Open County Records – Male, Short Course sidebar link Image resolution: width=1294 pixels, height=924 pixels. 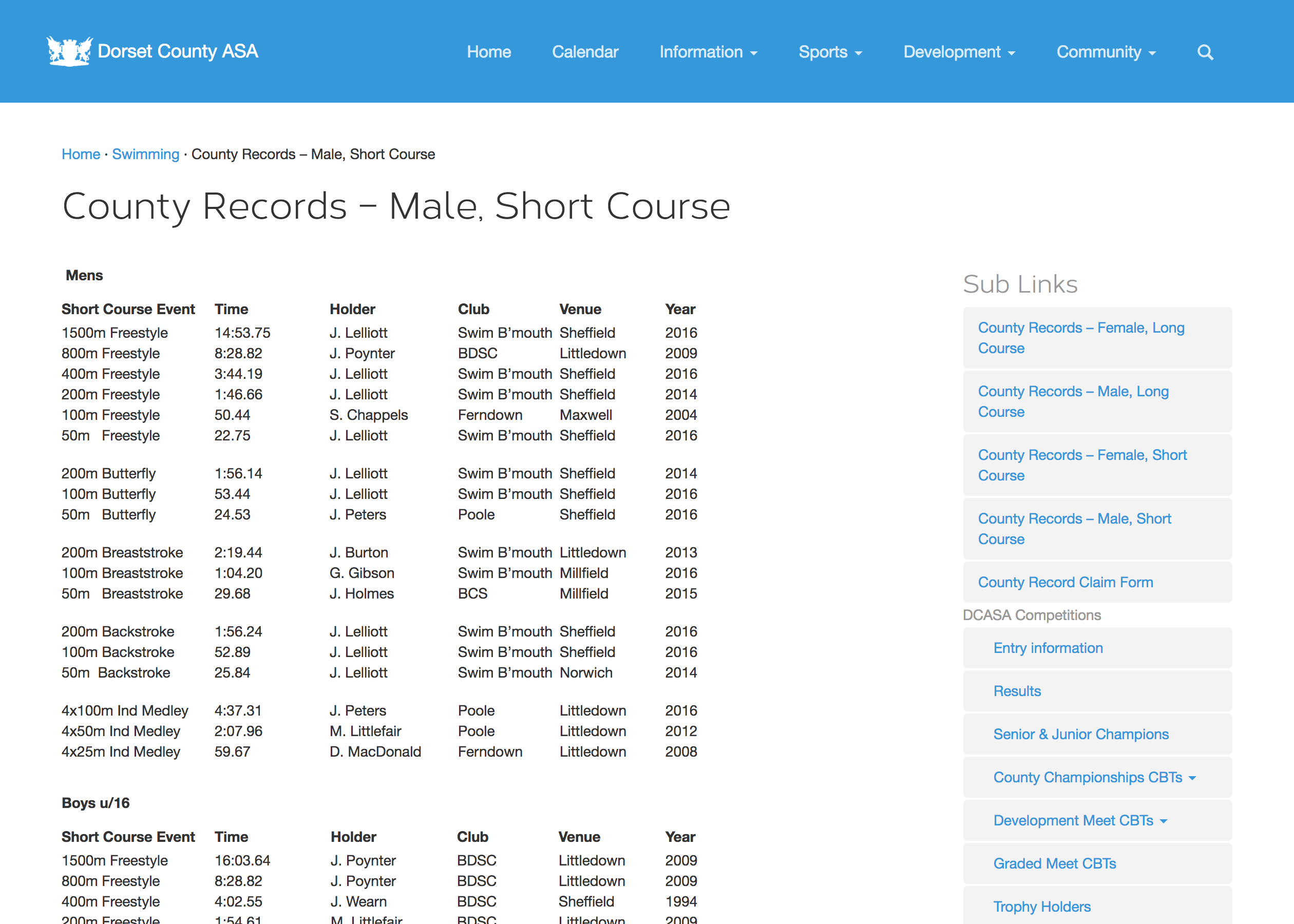click(x=1097, y=529)
